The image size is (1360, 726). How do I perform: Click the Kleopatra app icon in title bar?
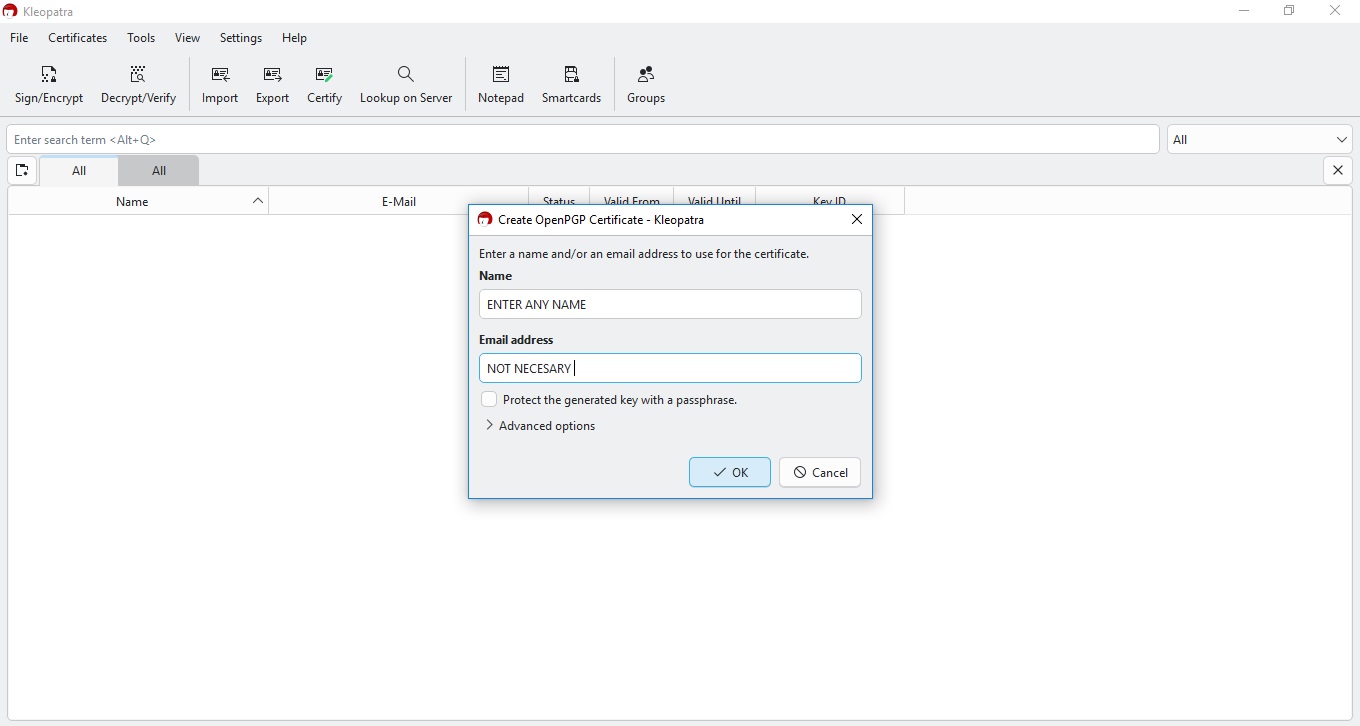point(10,11)
